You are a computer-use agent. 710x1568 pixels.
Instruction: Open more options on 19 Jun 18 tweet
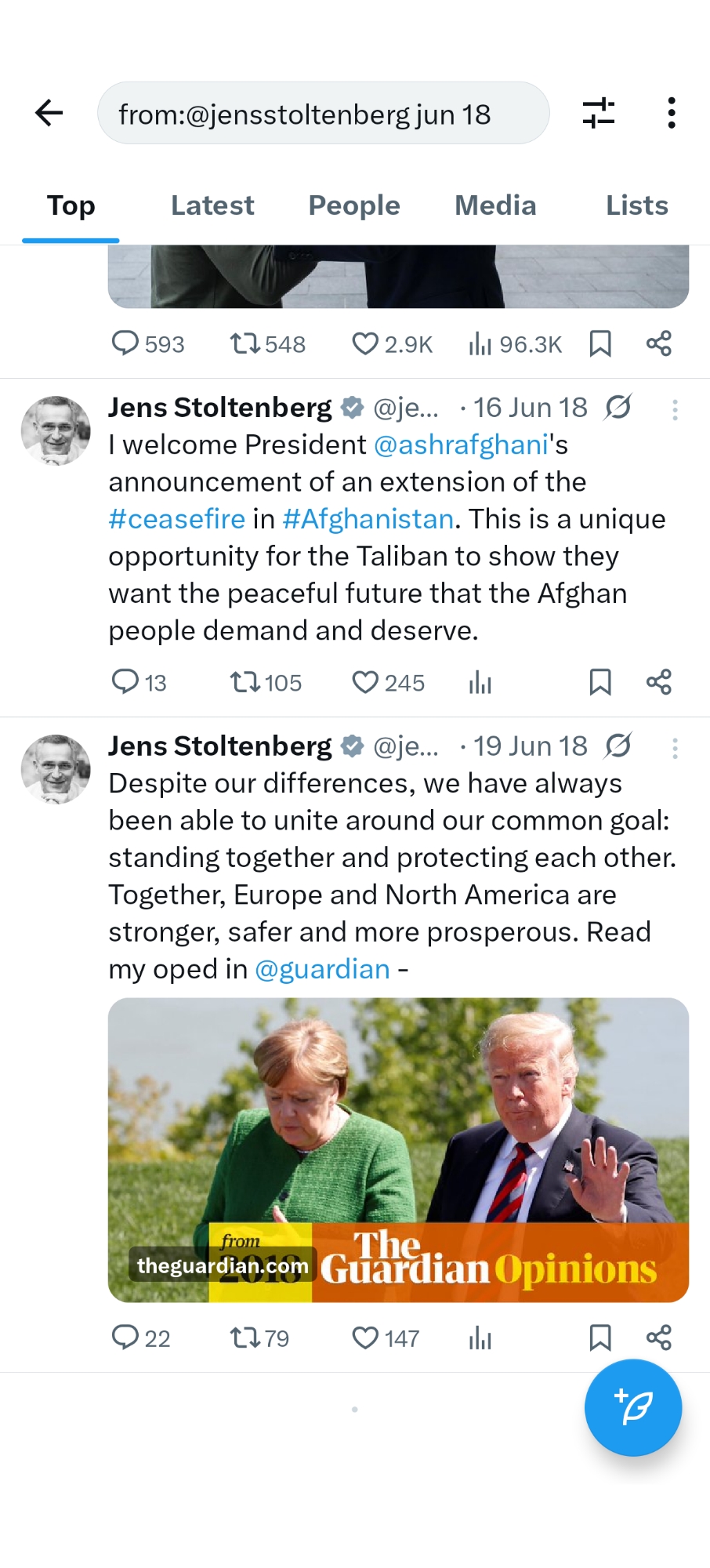point(675,748)
